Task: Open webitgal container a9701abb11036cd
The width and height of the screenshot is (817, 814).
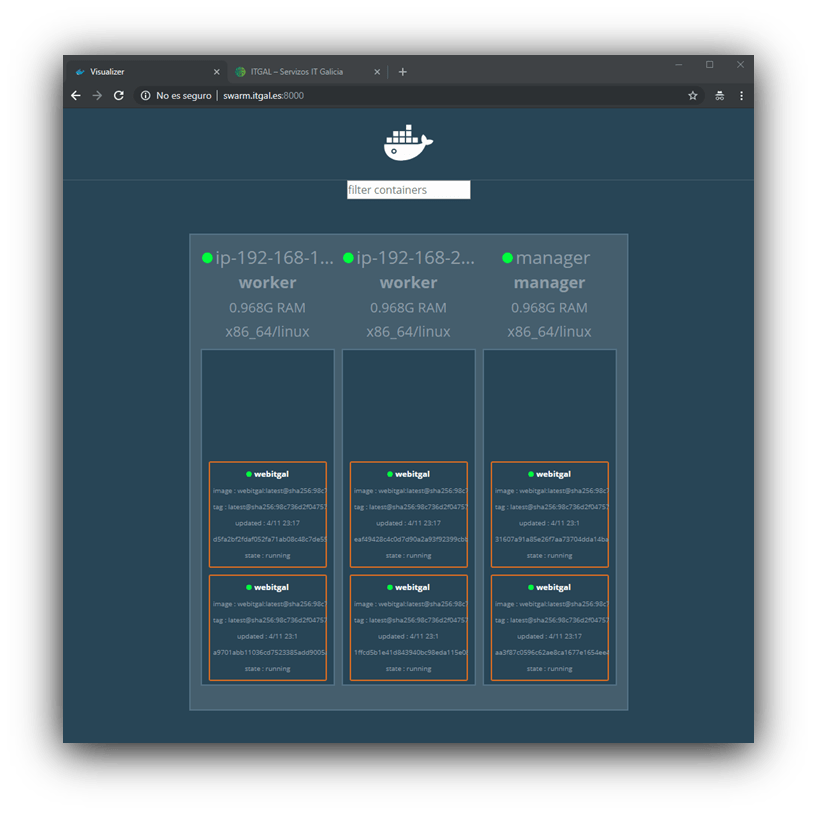Action: pos(268,627)
